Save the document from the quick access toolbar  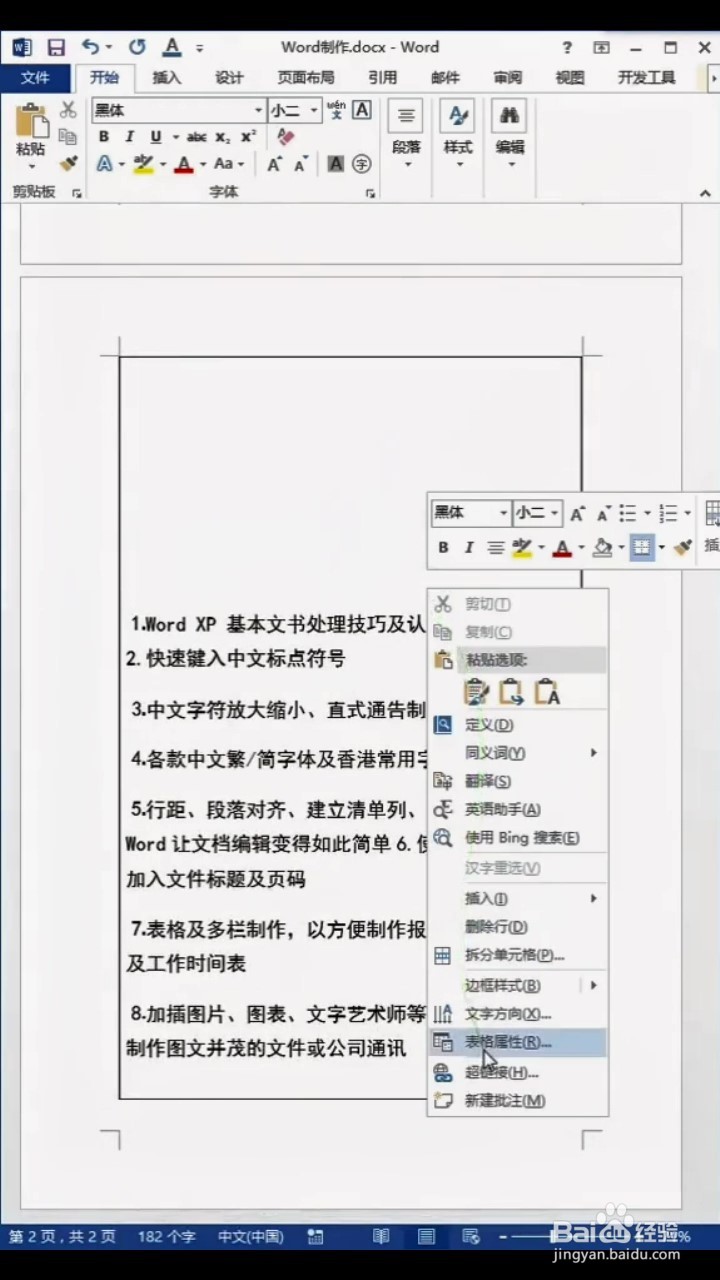[56, 47]
